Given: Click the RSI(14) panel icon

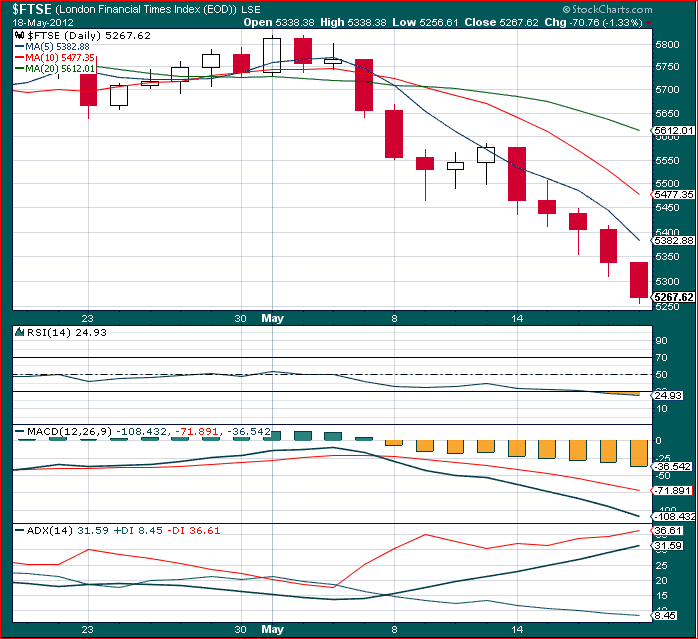Looking at the screenshot, I should 19,332.
